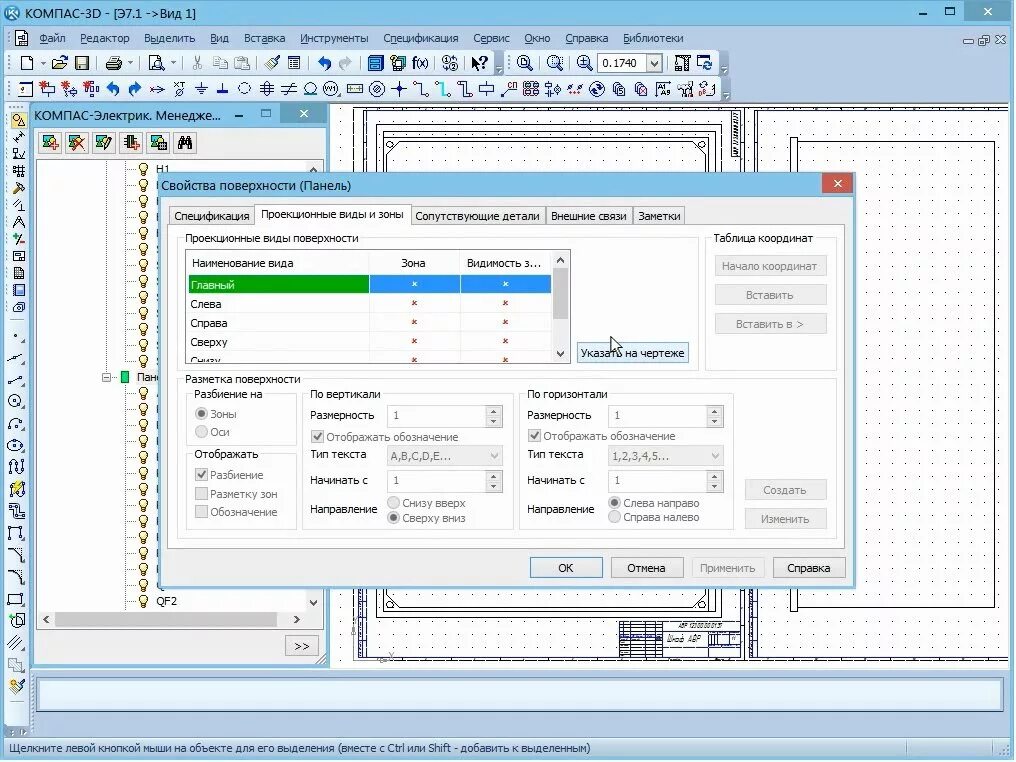Select the Снизу вверх direction radio
Screen dimensions: 1016x762
393,503
